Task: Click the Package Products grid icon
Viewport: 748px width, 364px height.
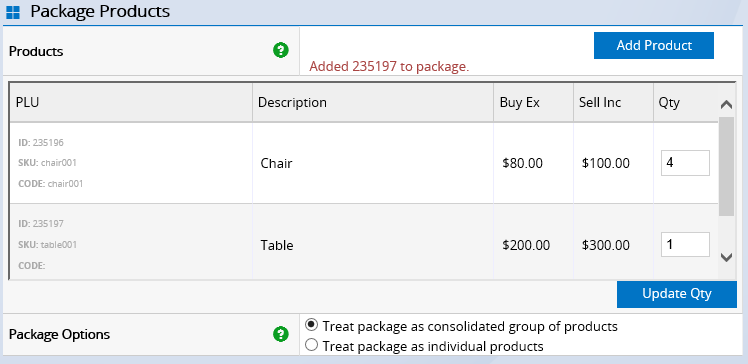Action: coord(13,12)
